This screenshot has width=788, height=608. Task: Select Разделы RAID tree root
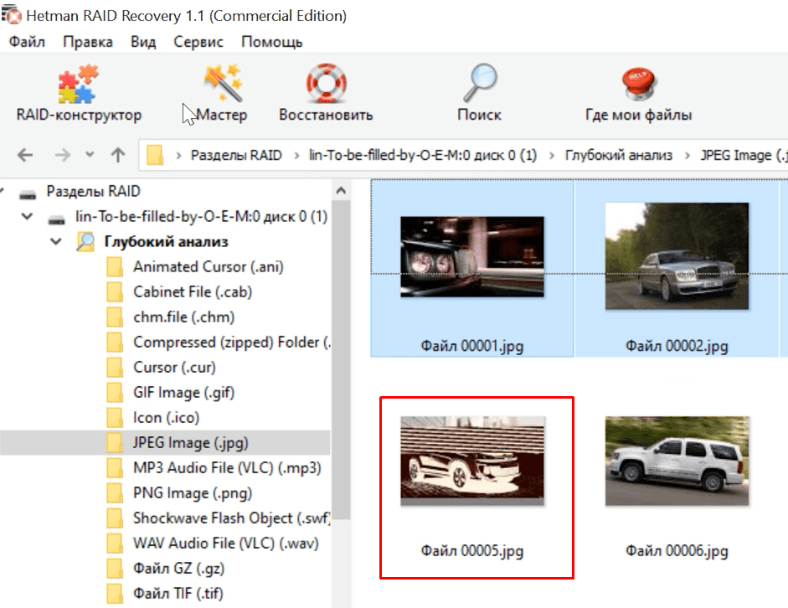point(93,191)
